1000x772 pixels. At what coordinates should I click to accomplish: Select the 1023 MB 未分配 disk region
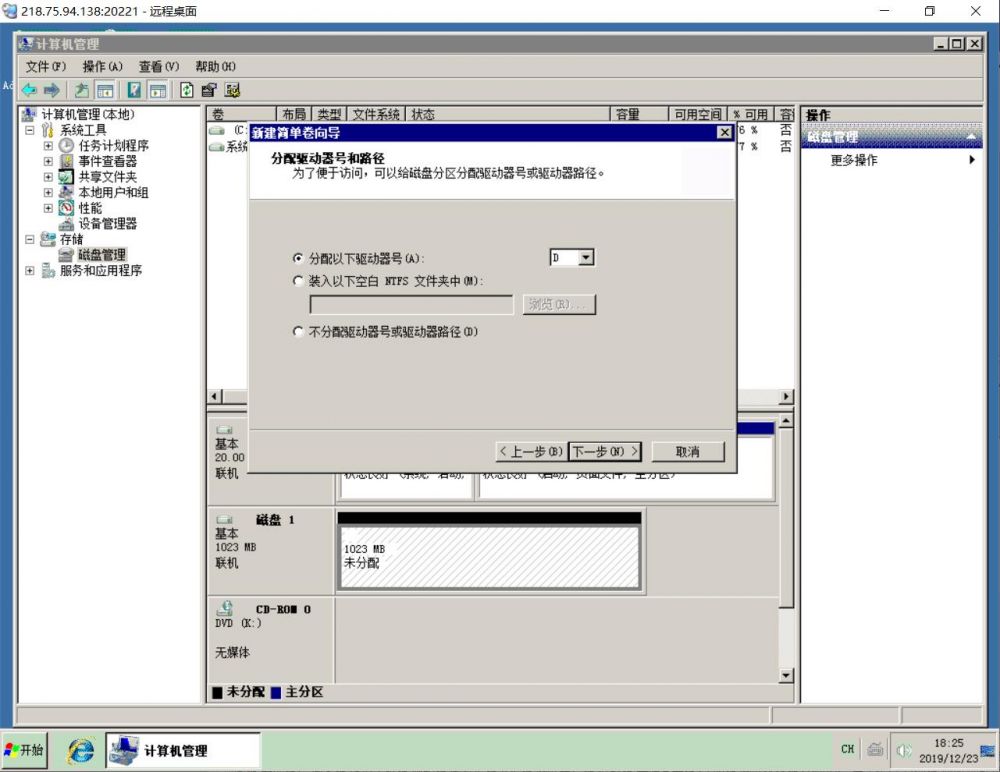click(488, 557)
